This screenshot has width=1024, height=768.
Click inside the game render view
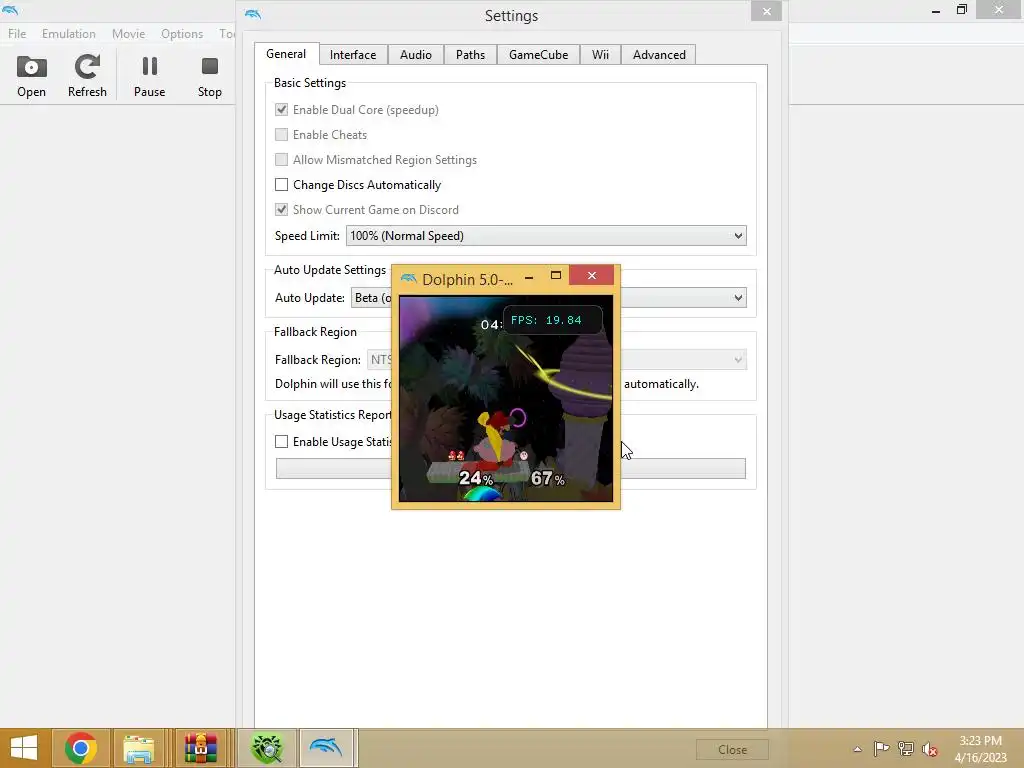506,398
